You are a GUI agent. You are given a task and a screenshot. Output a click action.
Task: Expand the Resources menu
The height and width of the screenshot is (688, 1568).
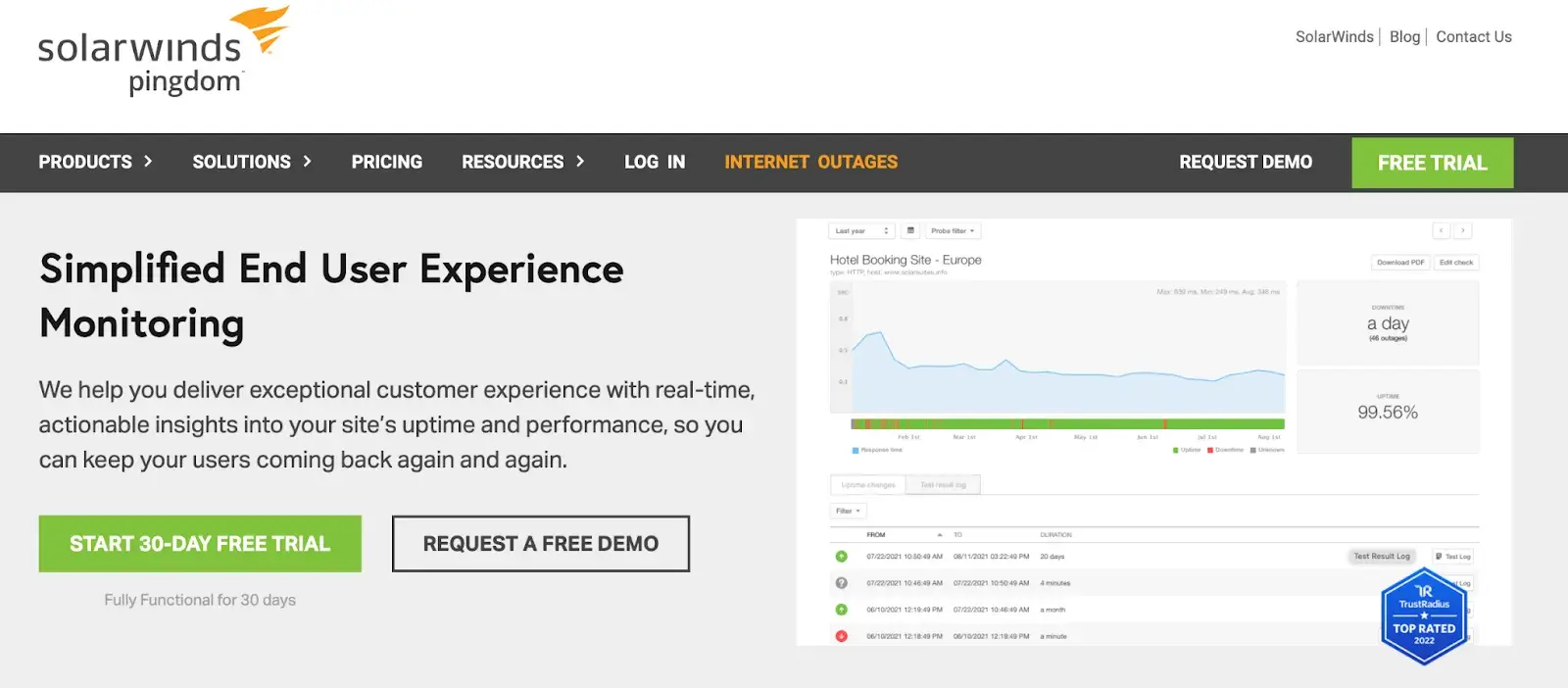pyautogui.click(x=522, y=163)
